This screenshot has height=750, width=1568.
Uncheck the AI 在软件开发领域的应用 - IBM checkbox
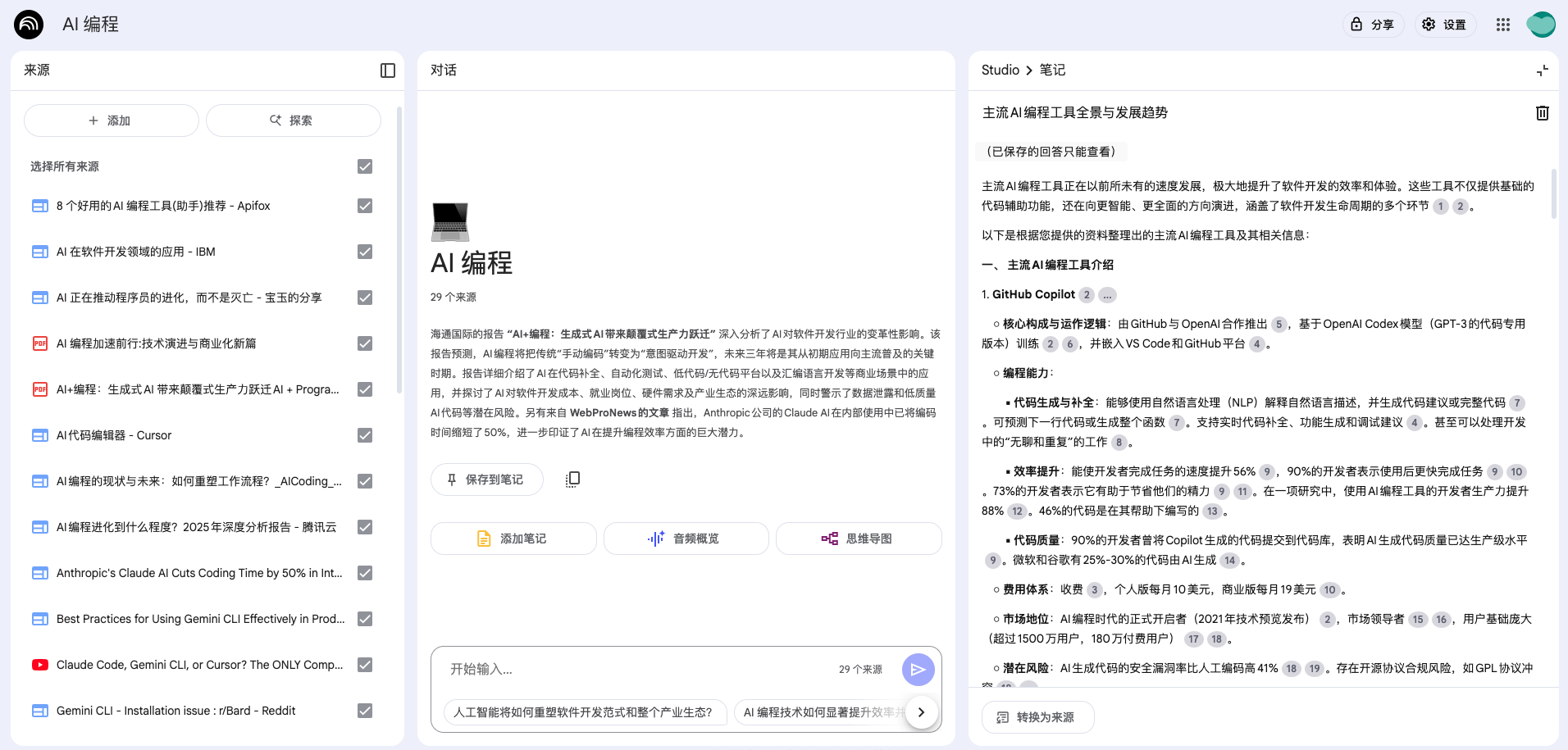tap(365, 252)
